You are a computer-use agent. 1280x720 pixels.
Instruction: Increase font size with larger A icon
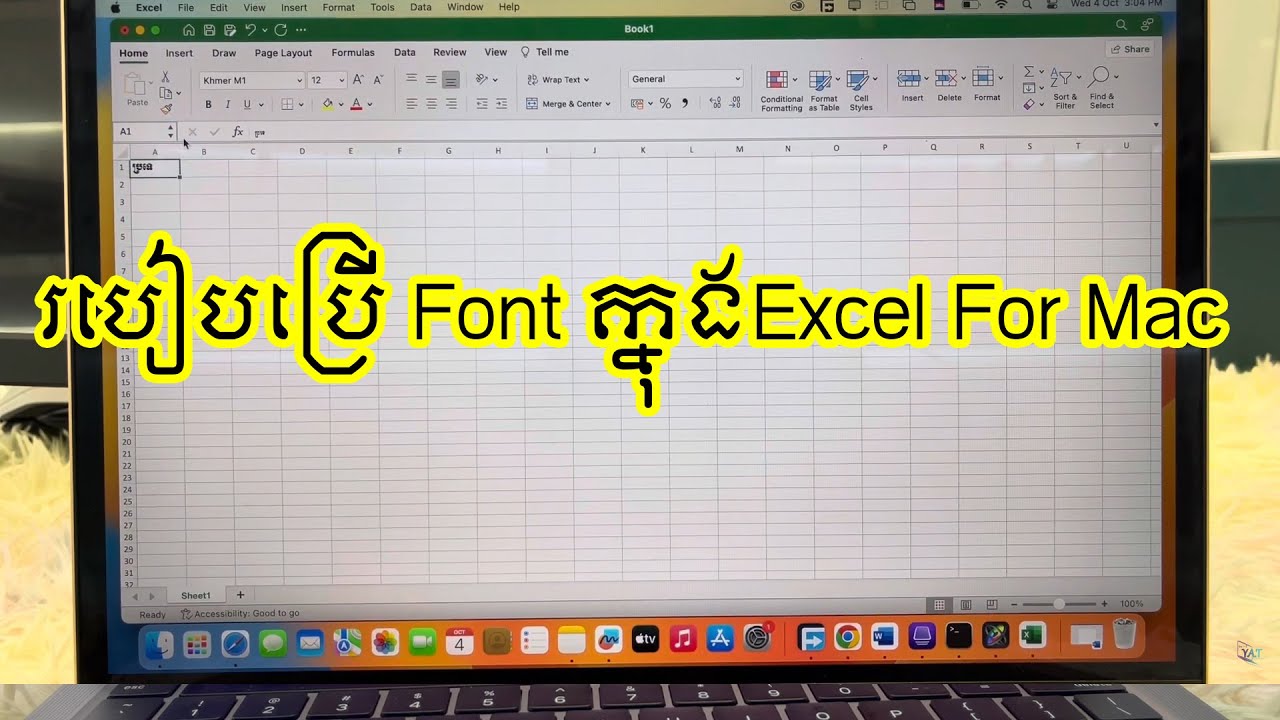point(358,80)
